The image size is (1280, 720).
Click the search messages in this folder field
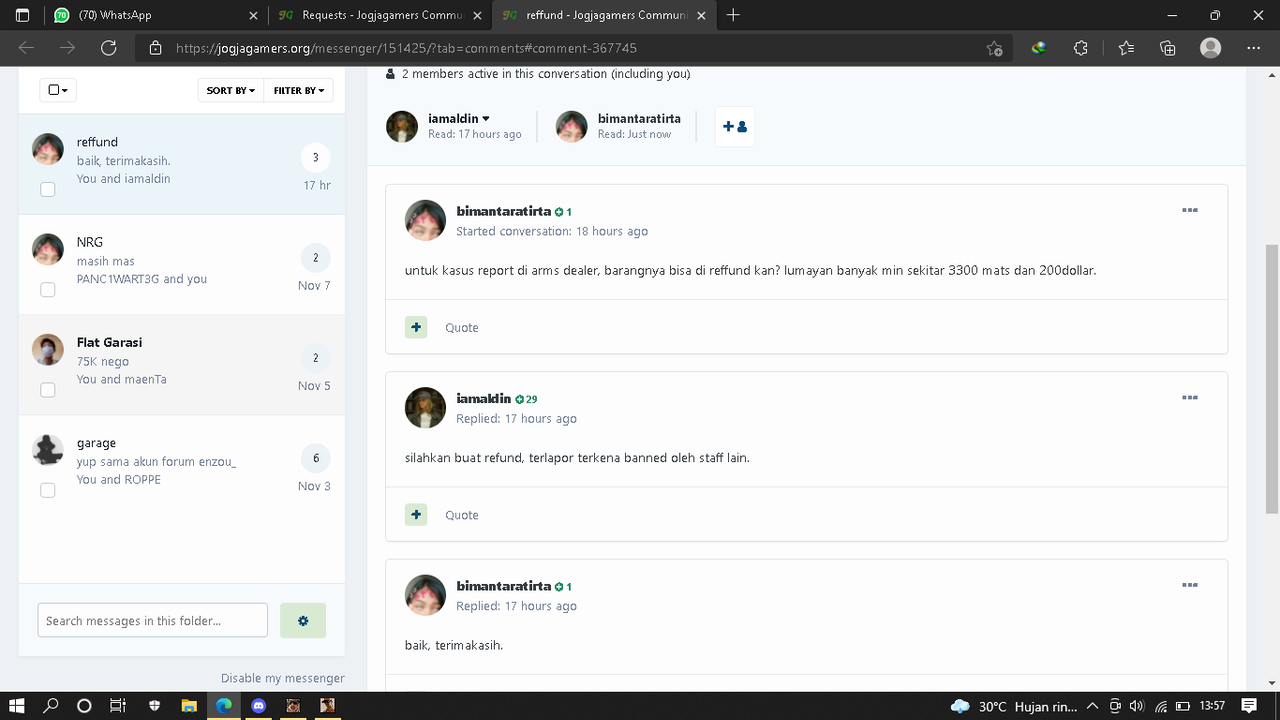point(153,620)
